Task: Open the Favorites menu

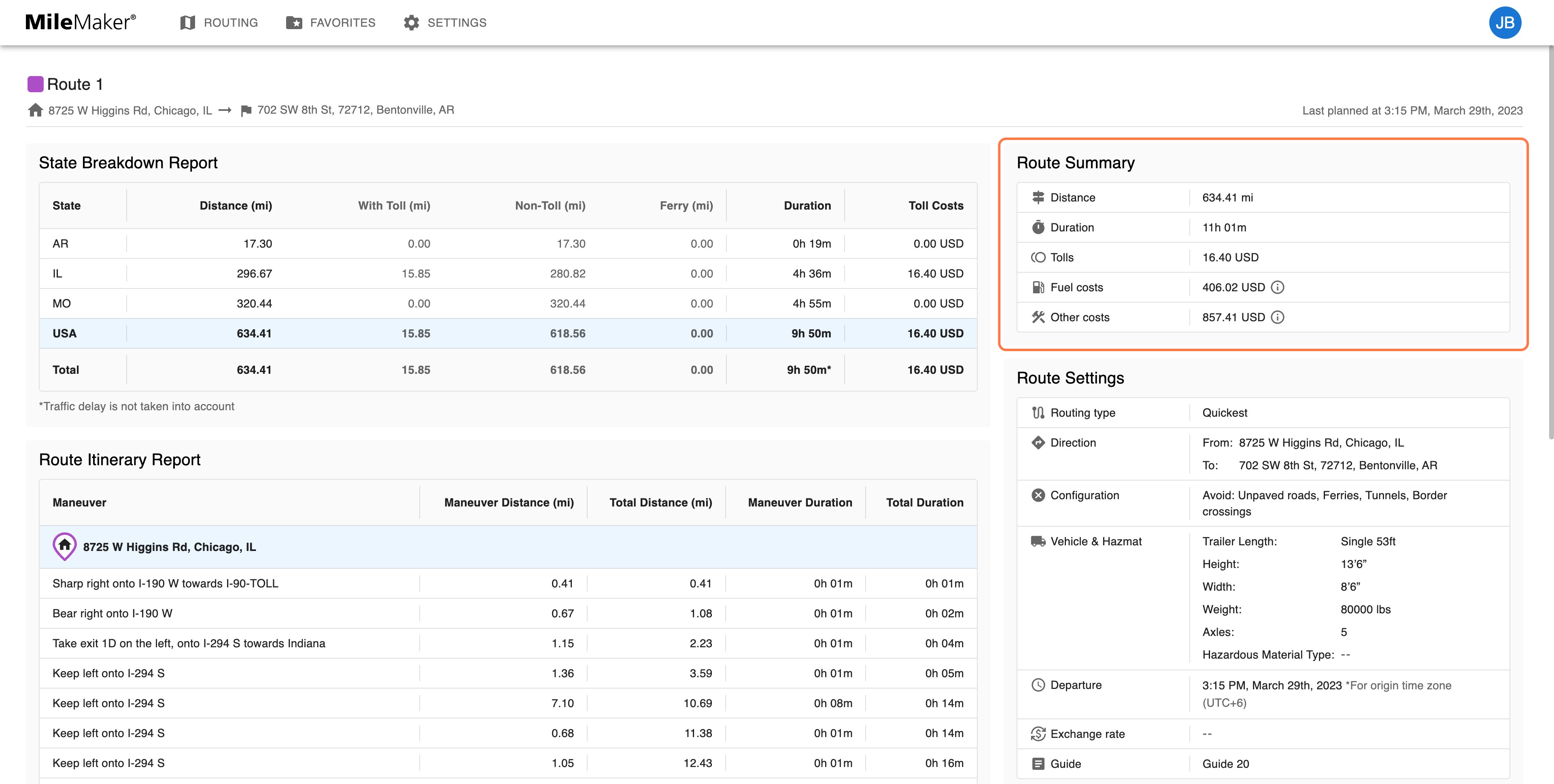Action: (331, 23)
